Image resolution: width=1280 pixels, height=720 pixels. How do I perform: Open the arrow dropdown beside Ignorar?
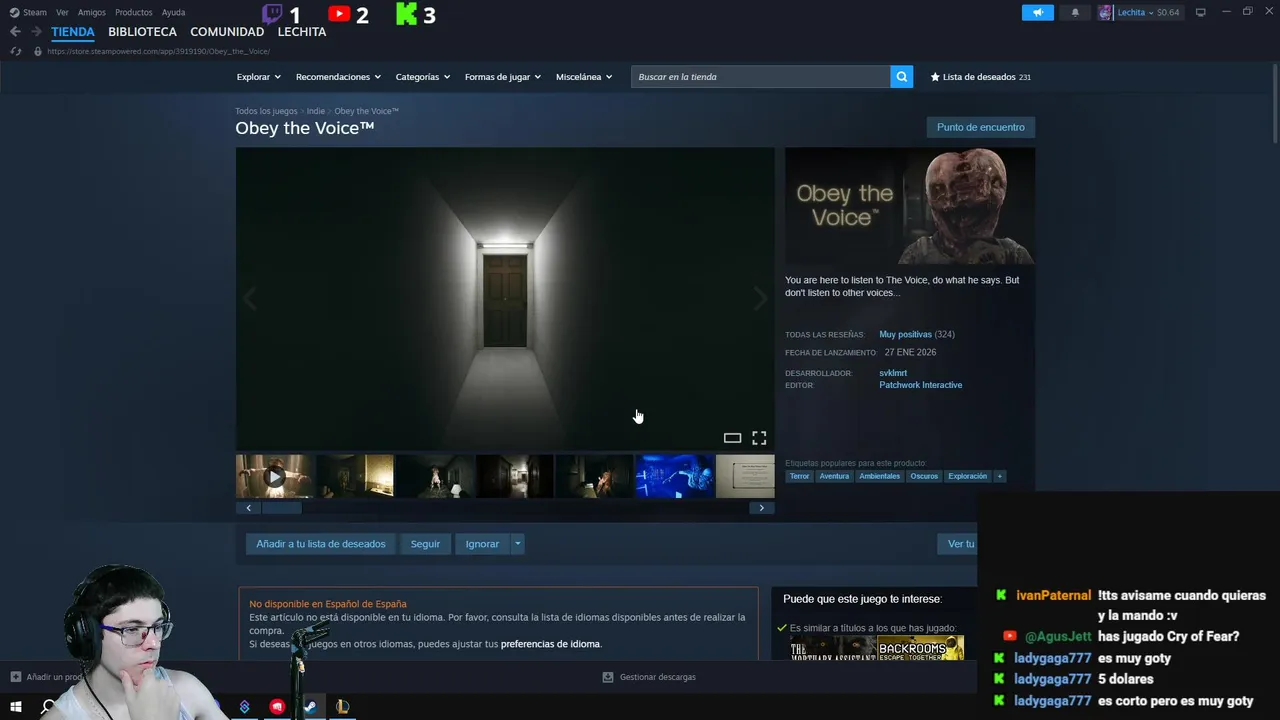517,544
